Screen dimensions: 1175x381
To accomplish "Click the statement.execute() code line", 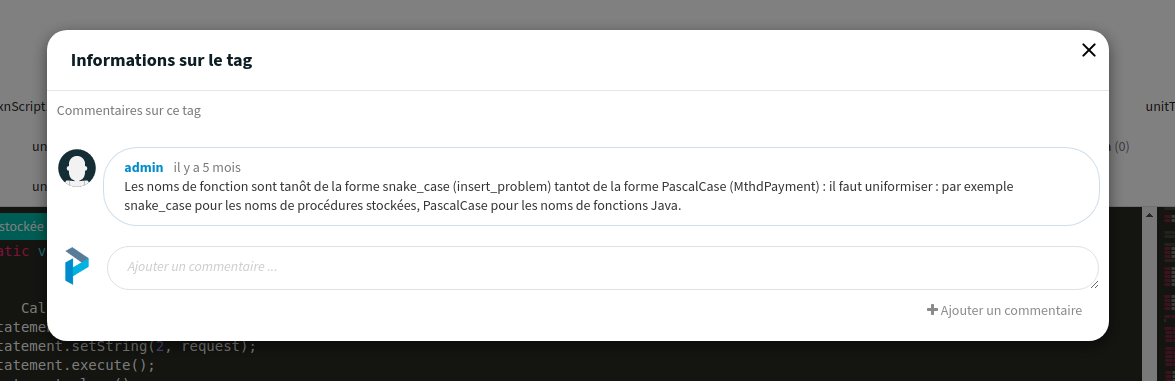I will tap(77, 365).
